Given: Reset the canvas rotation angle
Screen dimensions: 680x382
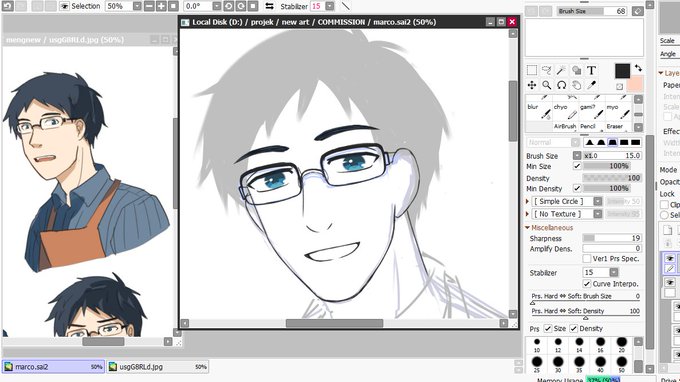Looking at the screenshot, I should [253, 6].
